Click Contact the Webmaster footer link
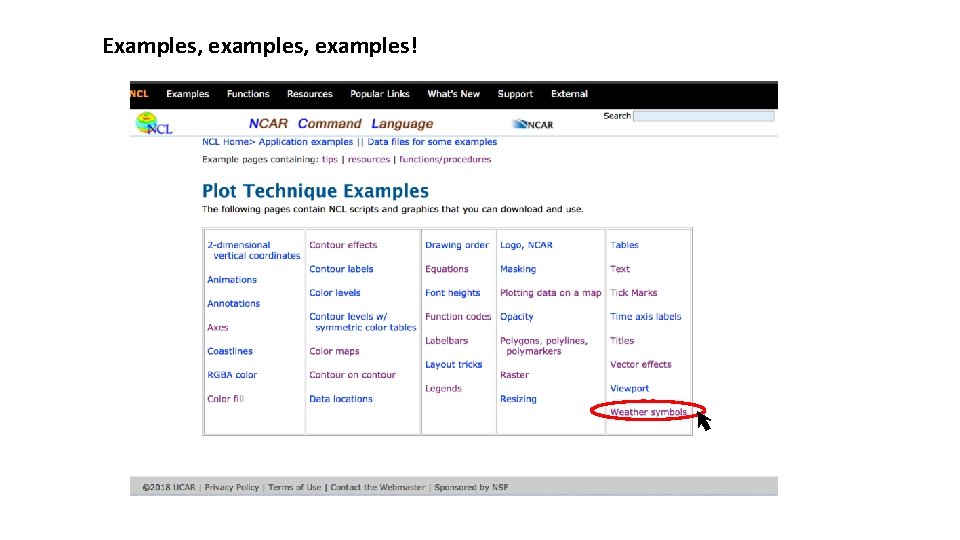Viewport: 960px width, 540px height. 377,487
